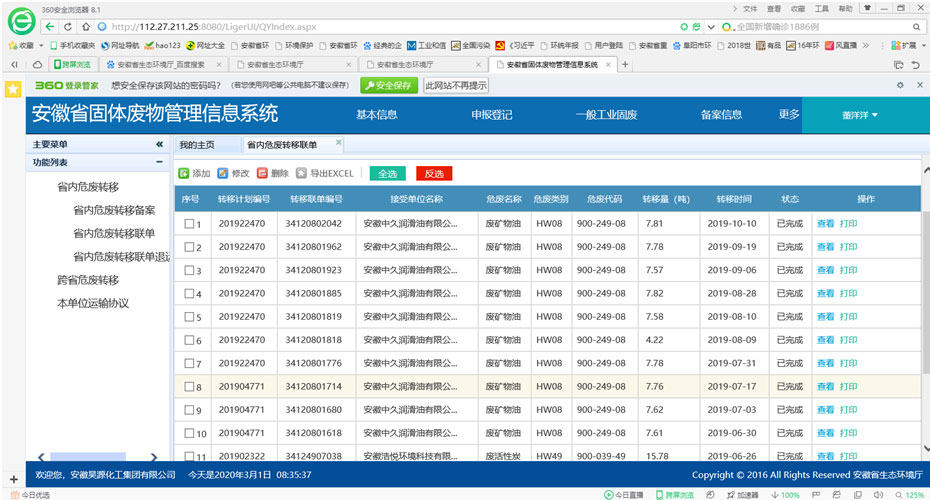
Task: Open the user account dropdown in header
Action: 859,115
